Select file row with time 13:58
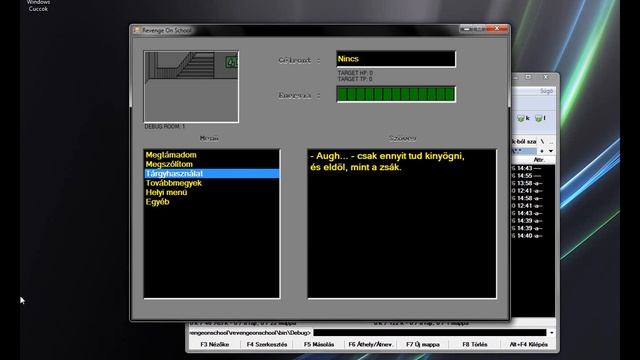Viewport: 640px width, 360px height. click(x=533, y=183)
